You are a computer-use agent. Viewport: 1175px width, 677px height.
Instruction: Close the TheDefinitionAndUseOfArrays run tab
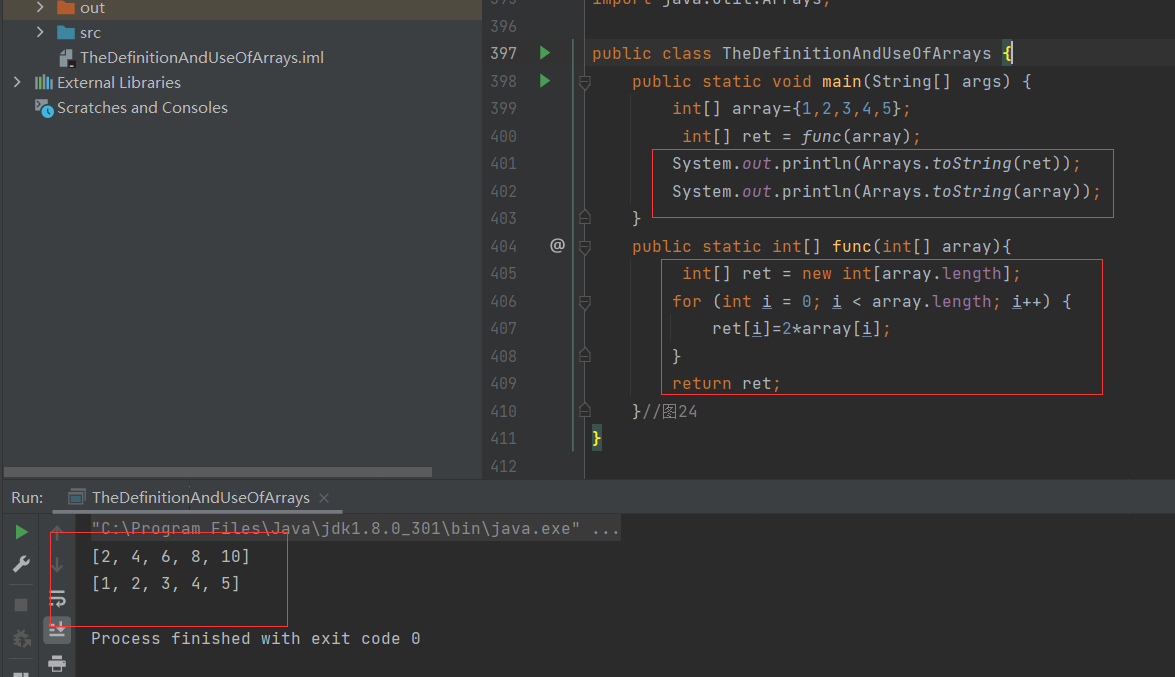coord(324,498)
